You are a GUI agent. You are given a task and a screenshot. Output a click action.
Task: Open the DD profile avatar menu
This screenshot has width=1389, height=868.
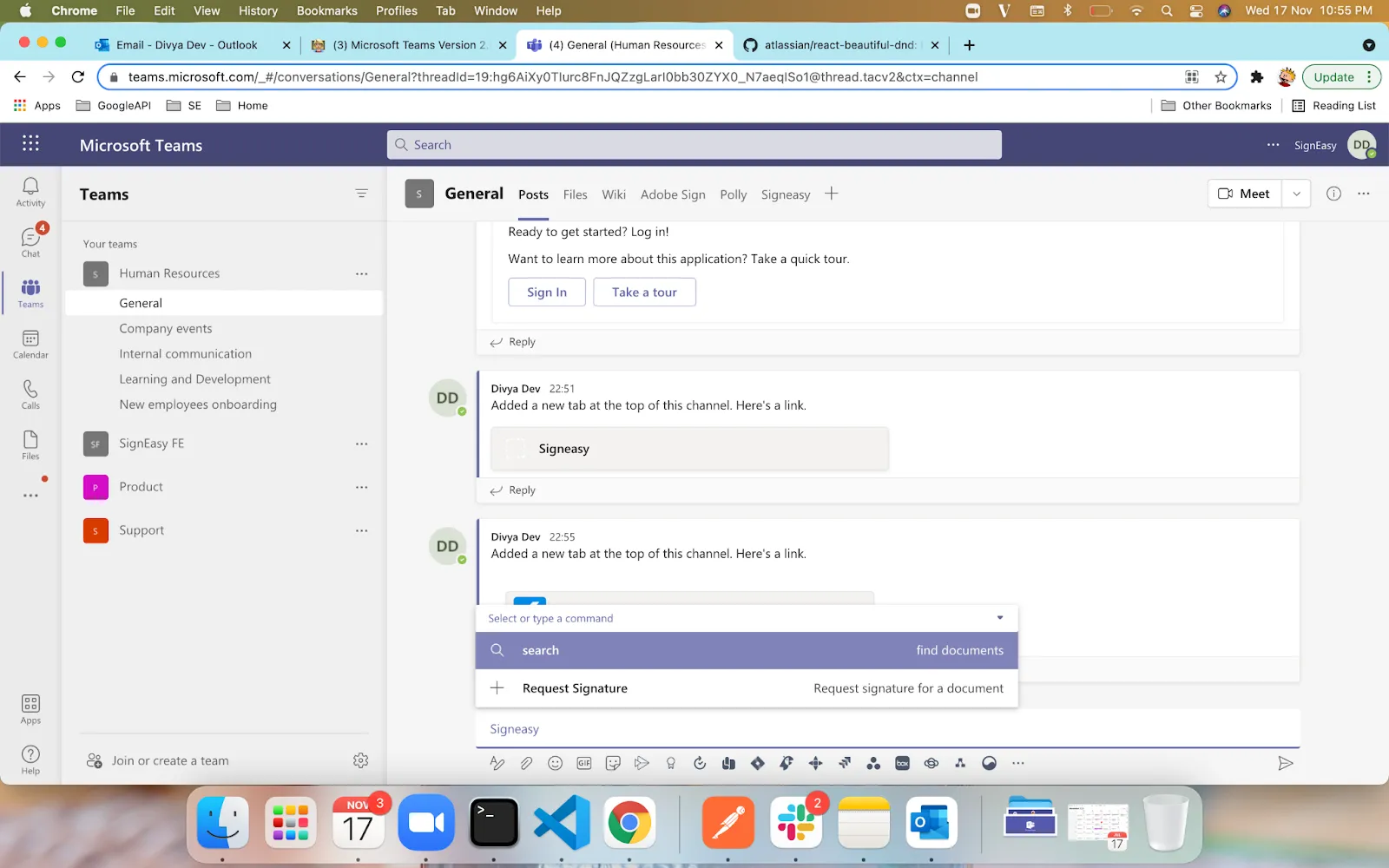pos(1362,145)
